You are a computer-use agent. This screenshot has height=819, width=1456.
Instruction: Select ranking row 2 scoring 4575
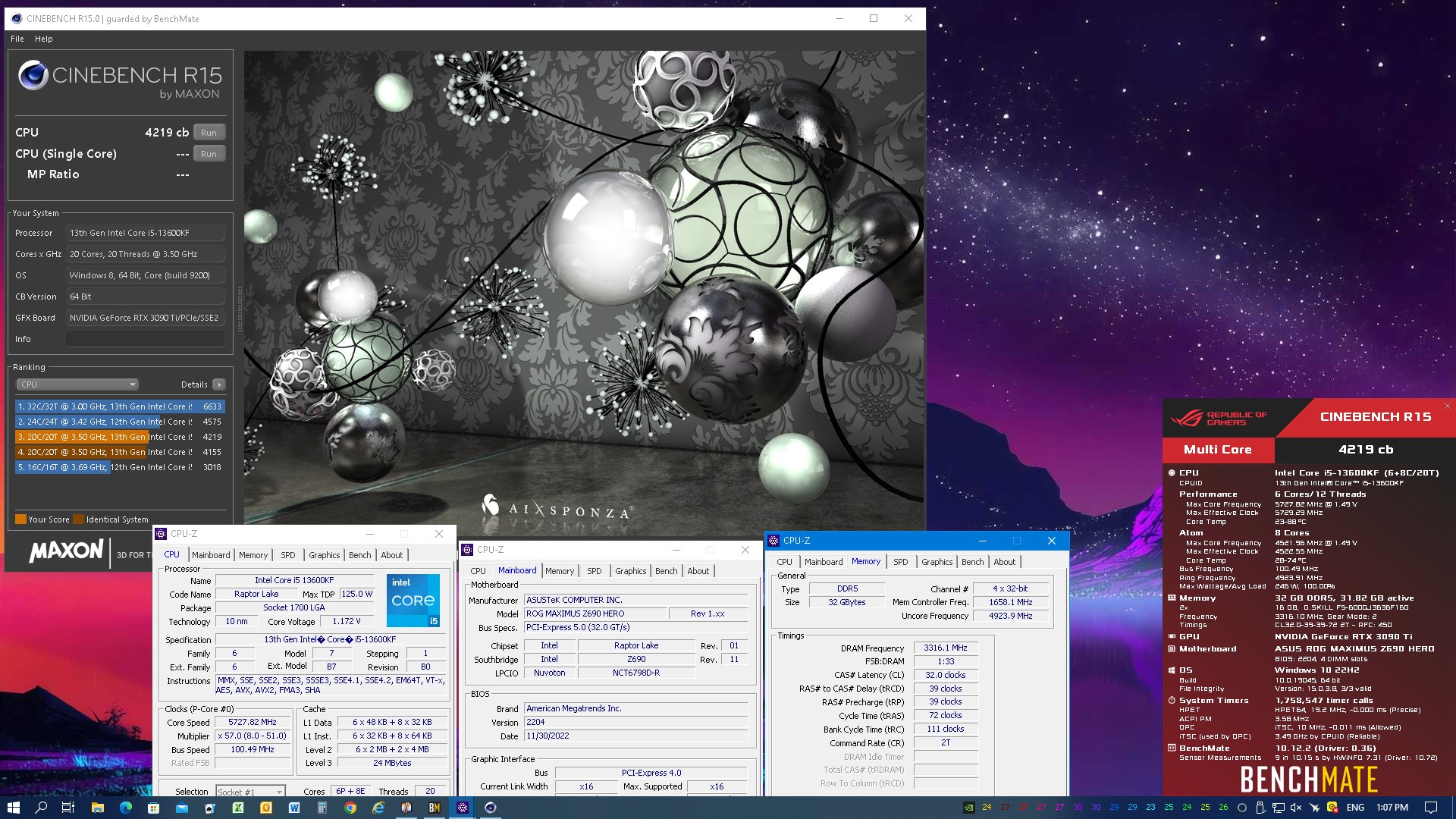coord(120,422)
